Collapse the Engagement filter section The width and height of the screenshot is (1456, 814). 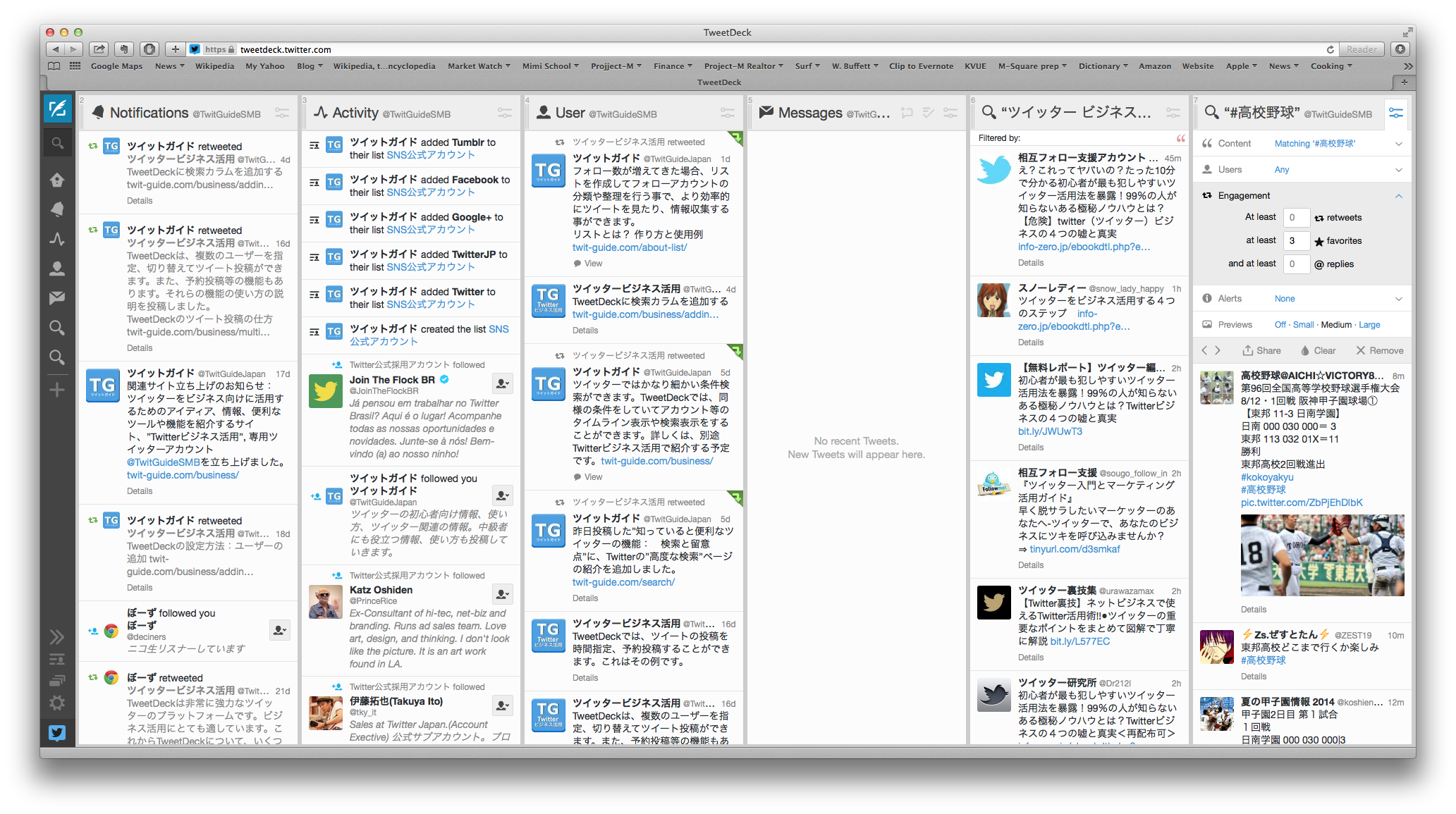pyautogui.click(x=1302, y=196)
